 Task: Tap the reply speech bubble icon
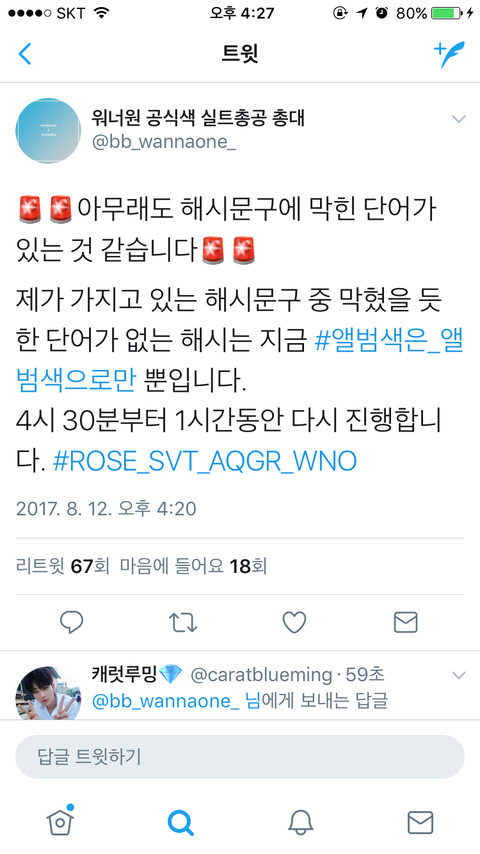tap(71, 621)
